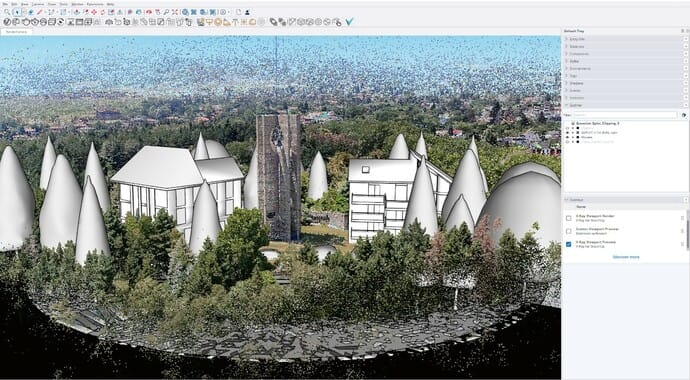Image resolution: width=690 pixels, height=380 pixels.
Task: Open options for the checked V-Ray Viewport Preview overlay
Action: click(x=683, y=244)
